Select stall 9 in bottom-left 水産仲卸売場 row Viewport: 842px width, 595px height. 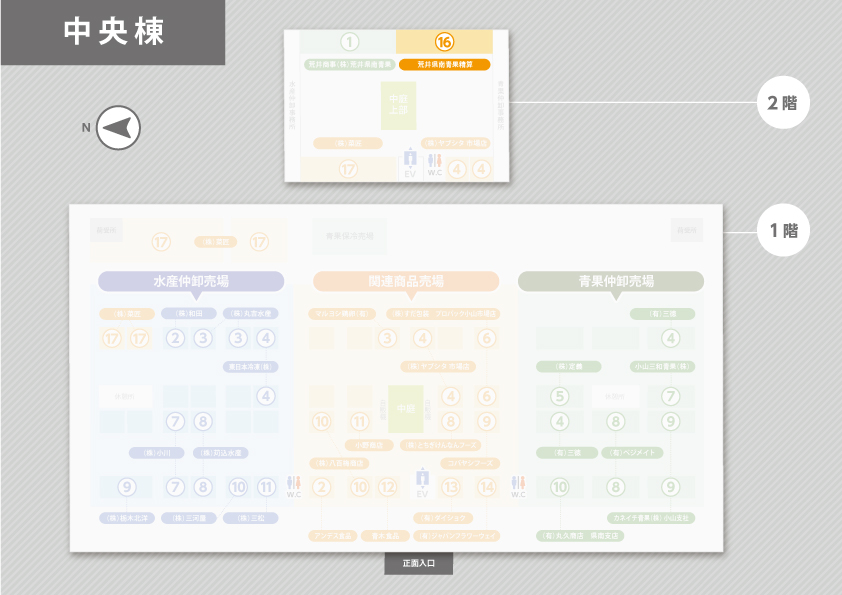click(x=126, y=487)
